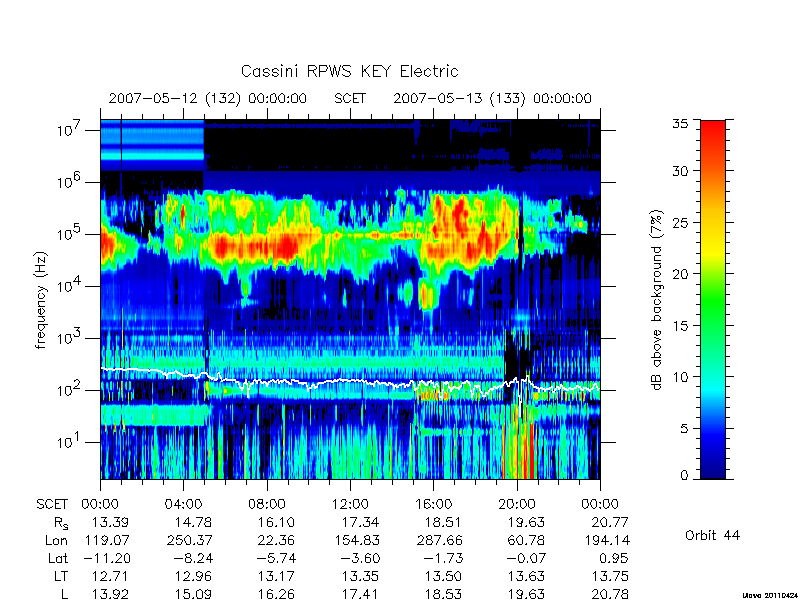Image resolution: width=800 pixels, height=600 pixels.
Task: Click LT value 13.17
Action: pos(276,576)
